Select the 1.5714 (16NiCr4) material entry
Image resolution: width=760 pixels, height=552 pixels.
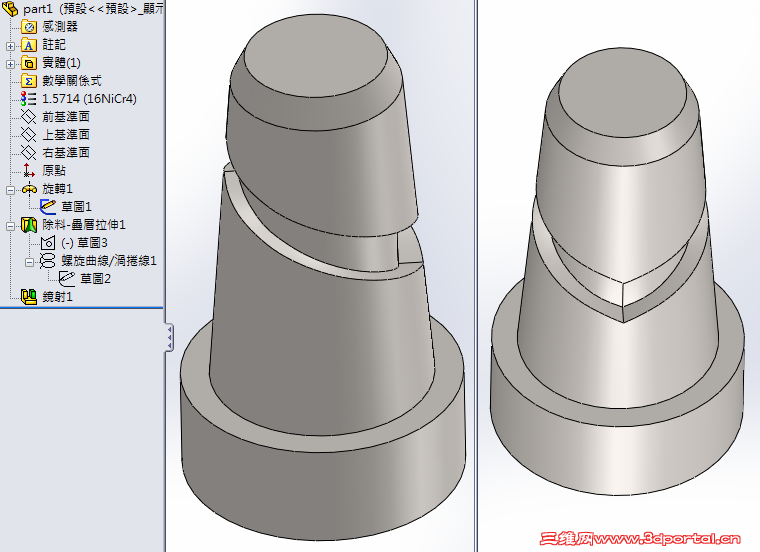89,98
